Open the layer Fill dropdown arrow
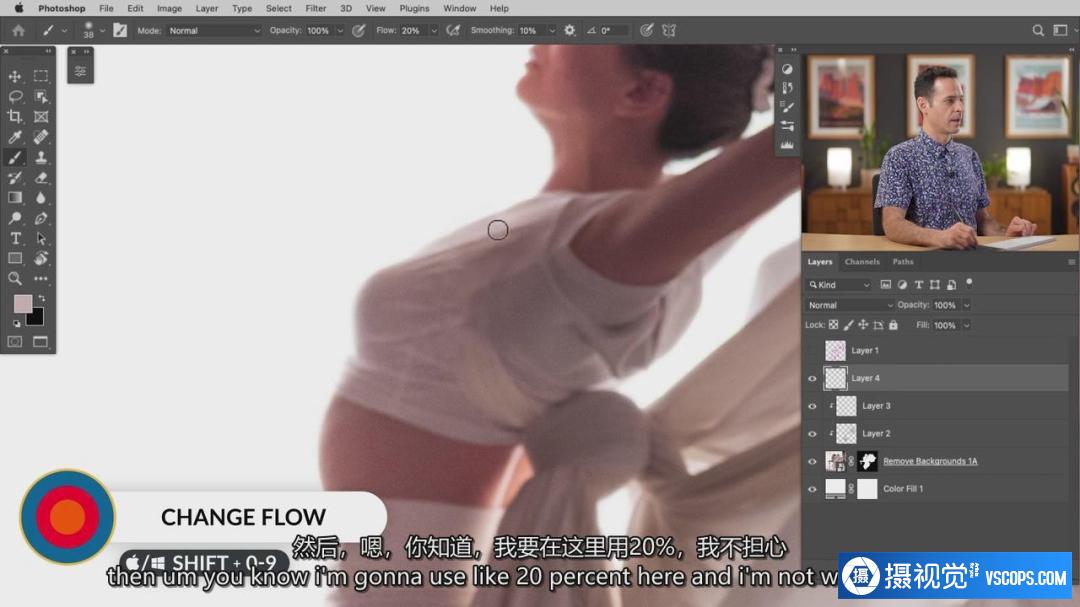Viewport: 1080px width, 607px height. pos(966,325)
